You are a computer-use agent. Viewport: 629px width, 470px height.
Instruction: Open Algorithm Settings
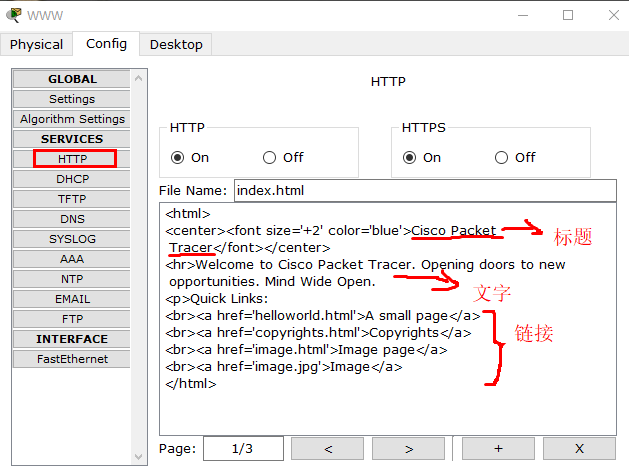coord(72,119)
